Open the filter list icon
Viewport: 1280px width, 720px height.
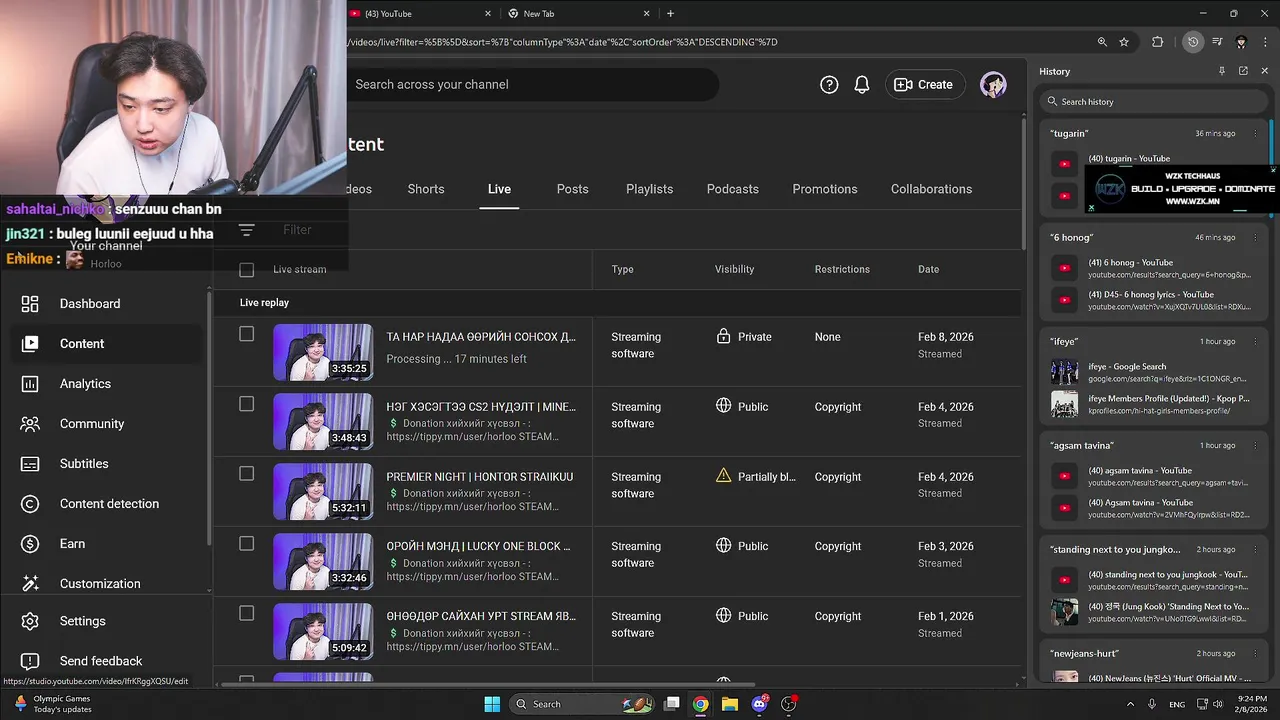247,230
